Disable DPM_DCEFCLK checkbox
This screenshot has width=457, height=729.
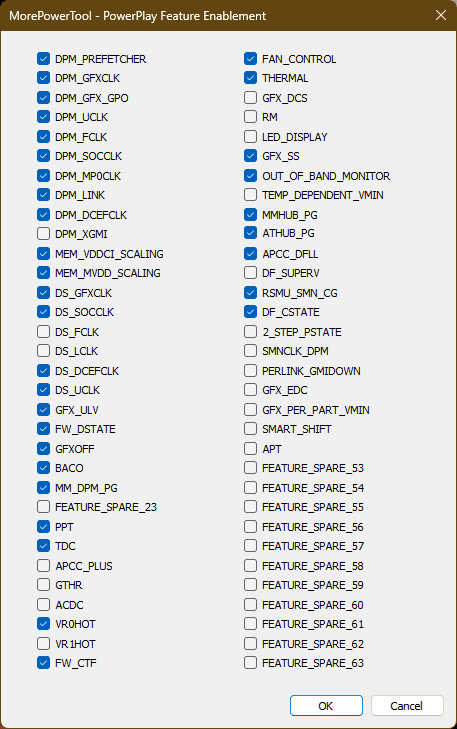[43, 215]
